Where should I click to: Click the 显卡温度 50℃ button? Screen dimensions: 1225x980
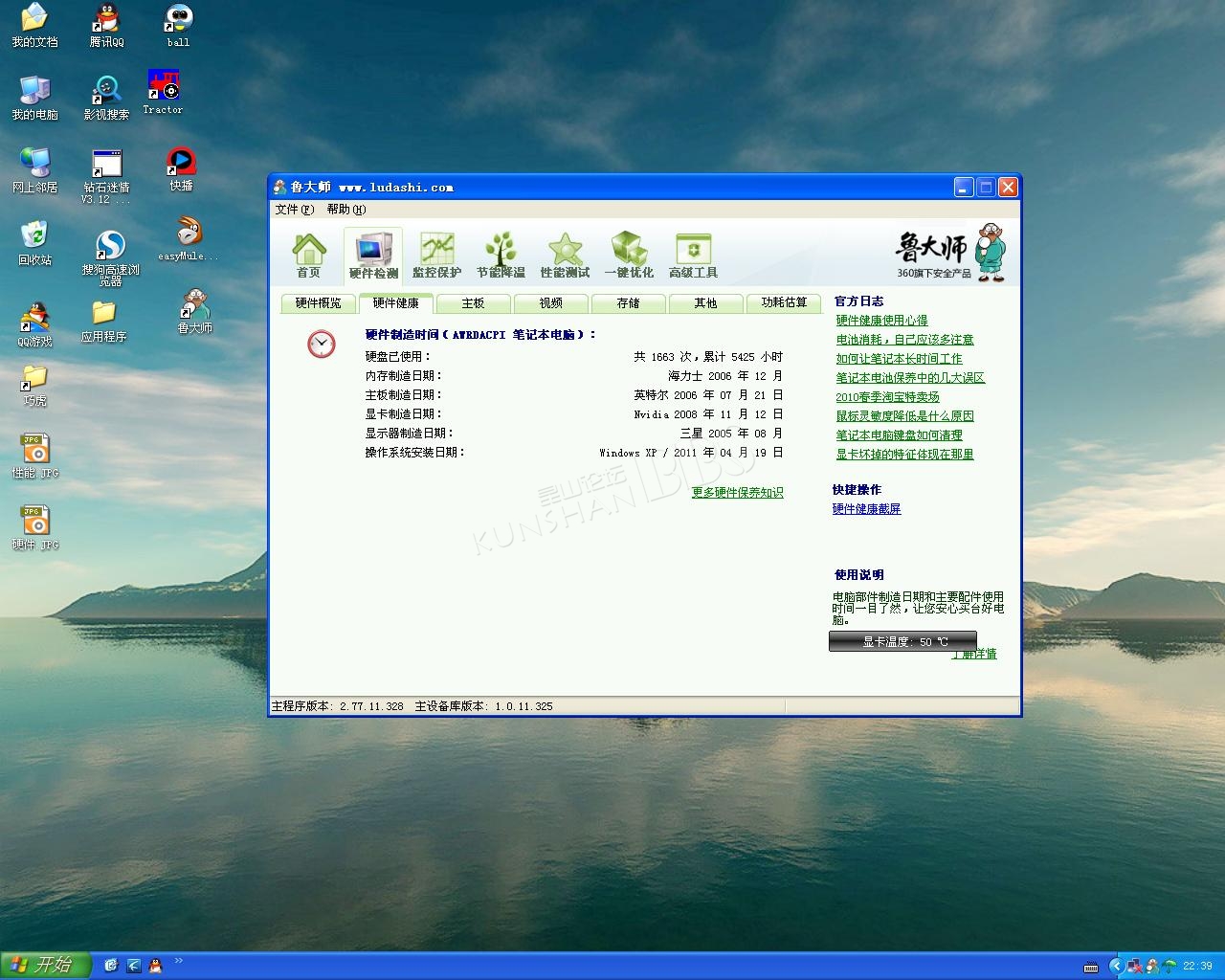(x=902, y=641)
